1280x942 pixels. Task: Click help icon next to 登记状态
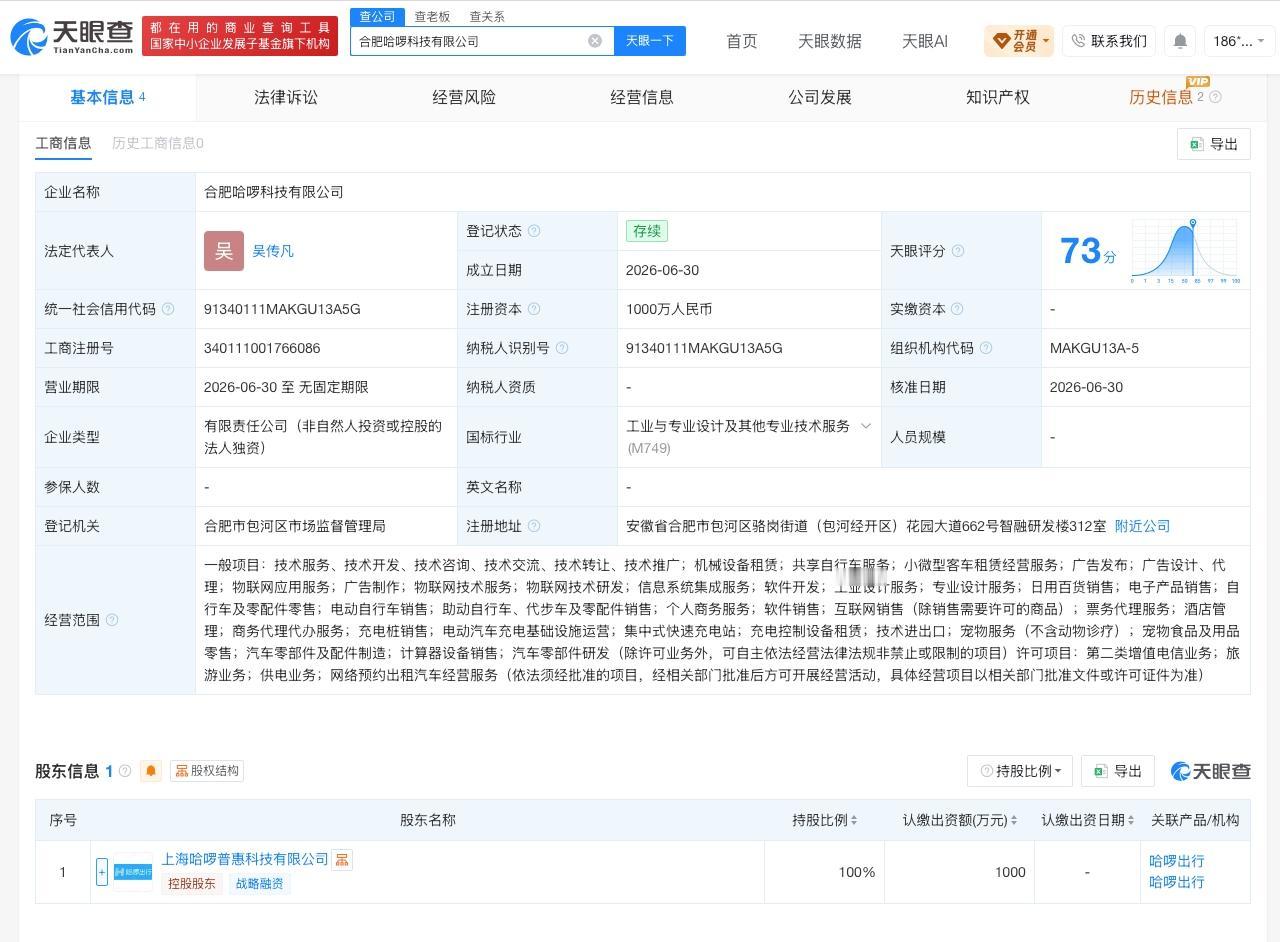tap(534, 231)
